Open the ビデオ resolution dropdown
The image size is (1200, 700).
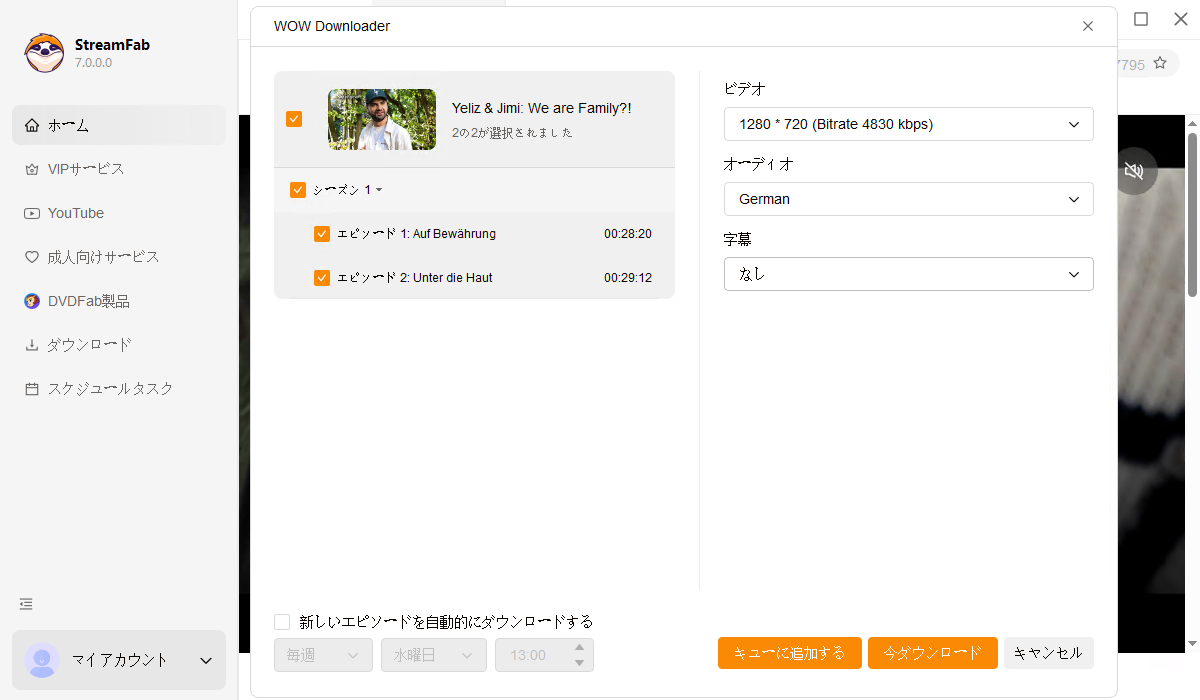[908, 125]
